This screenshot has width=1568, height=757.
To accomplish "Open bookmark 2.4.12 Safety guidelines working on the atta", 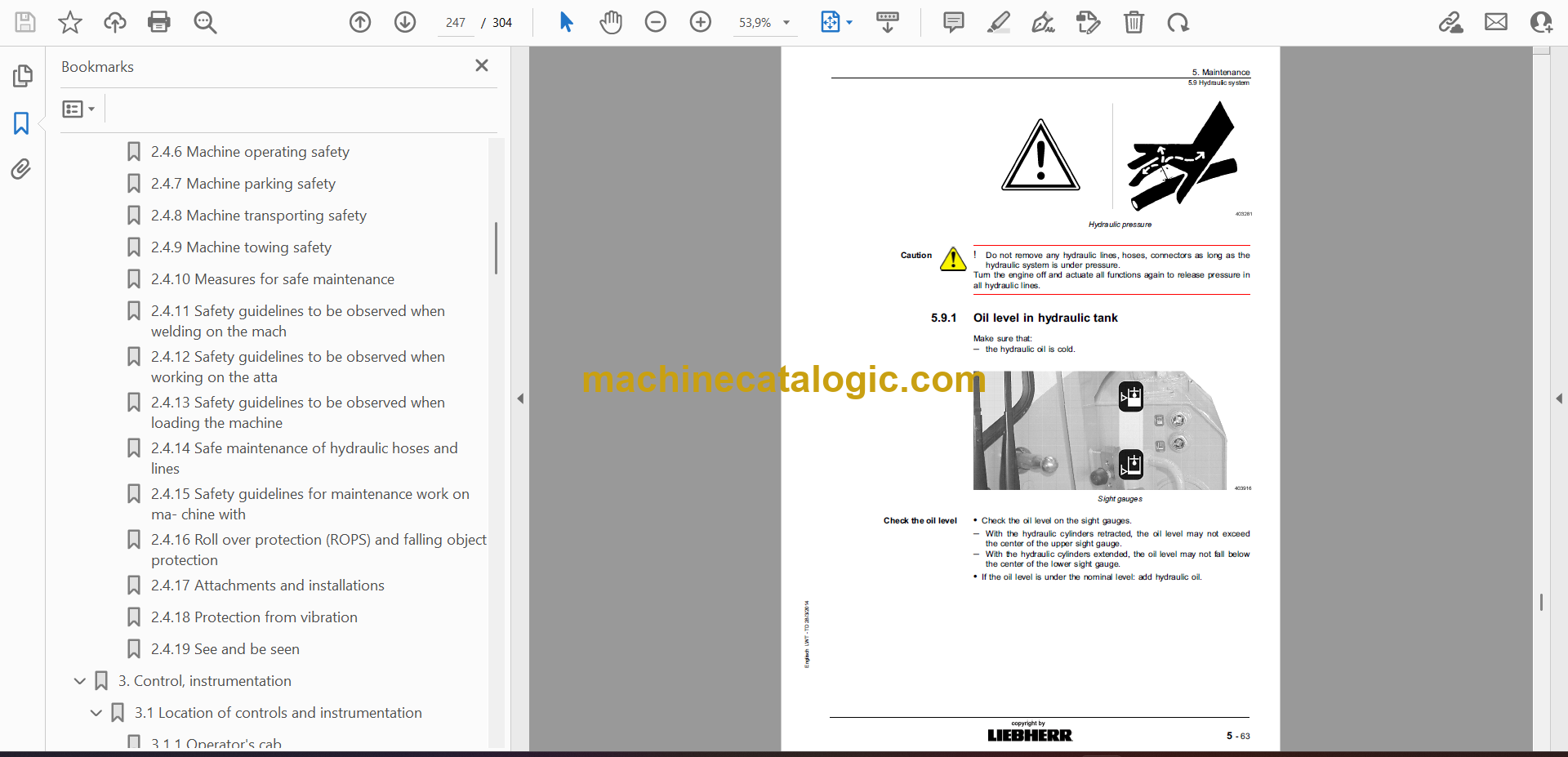I will click(x=298, y=367).
